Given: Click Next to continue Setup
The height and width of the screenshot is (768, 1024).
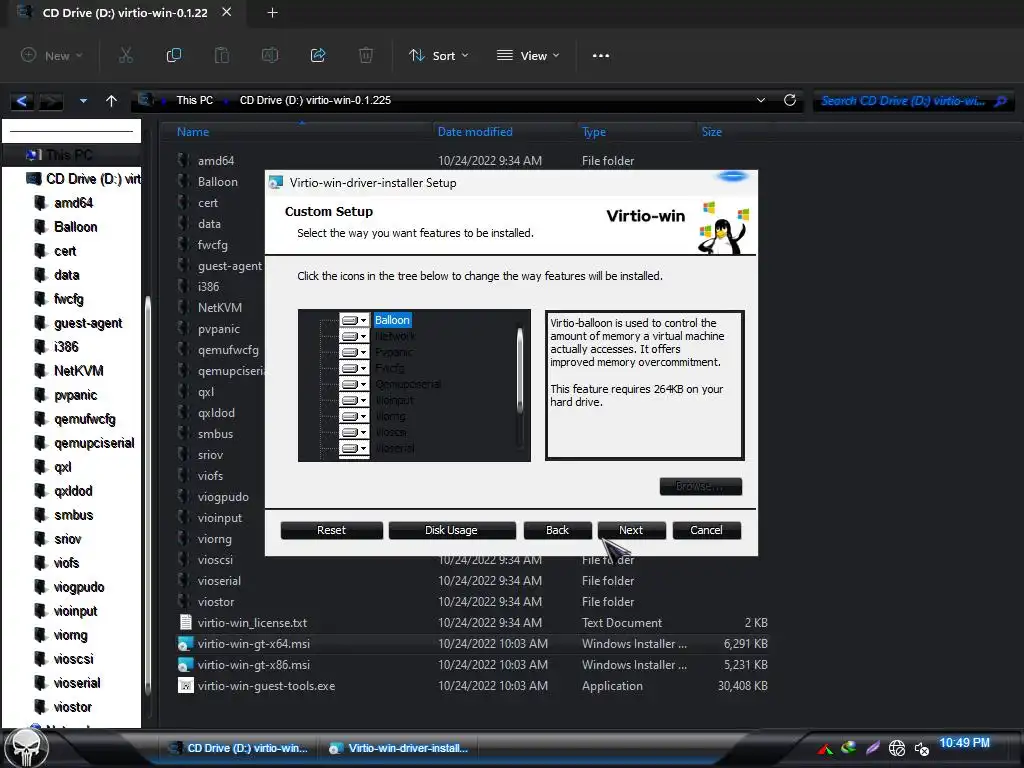Looking at the screenshot, I should coord(632,530).
